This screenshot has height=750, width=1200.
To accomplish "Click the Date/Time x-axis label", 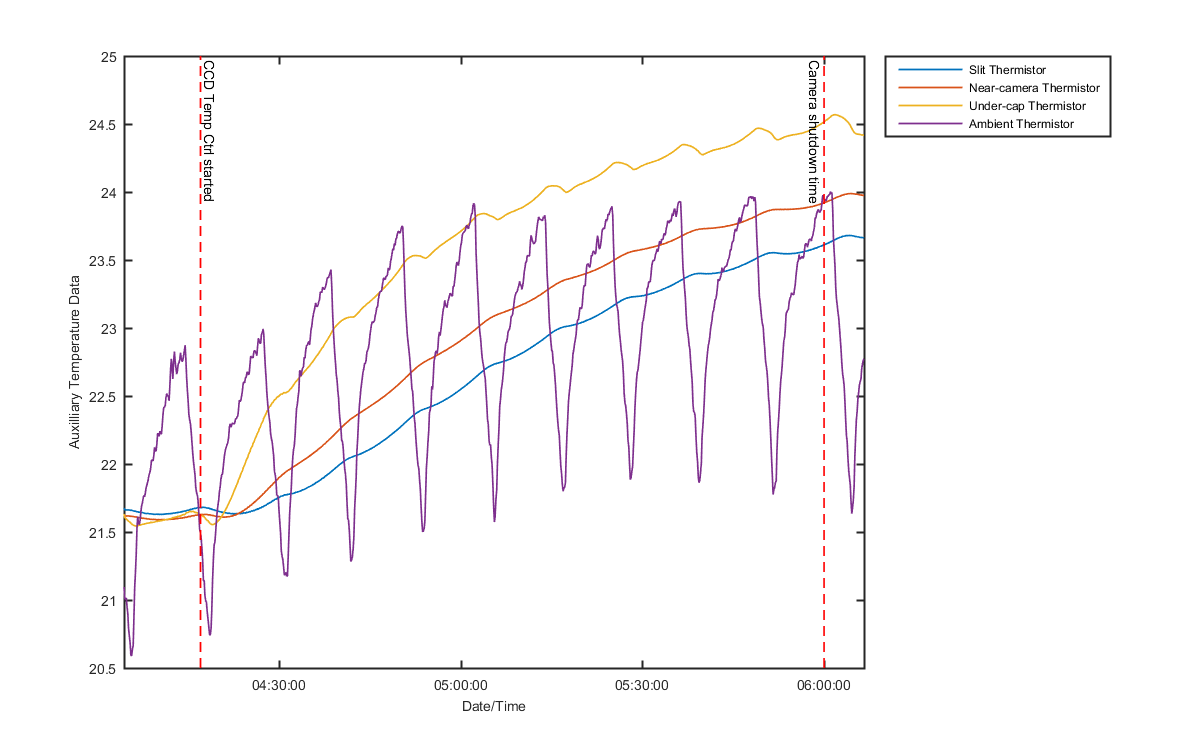I will [493, 706].
